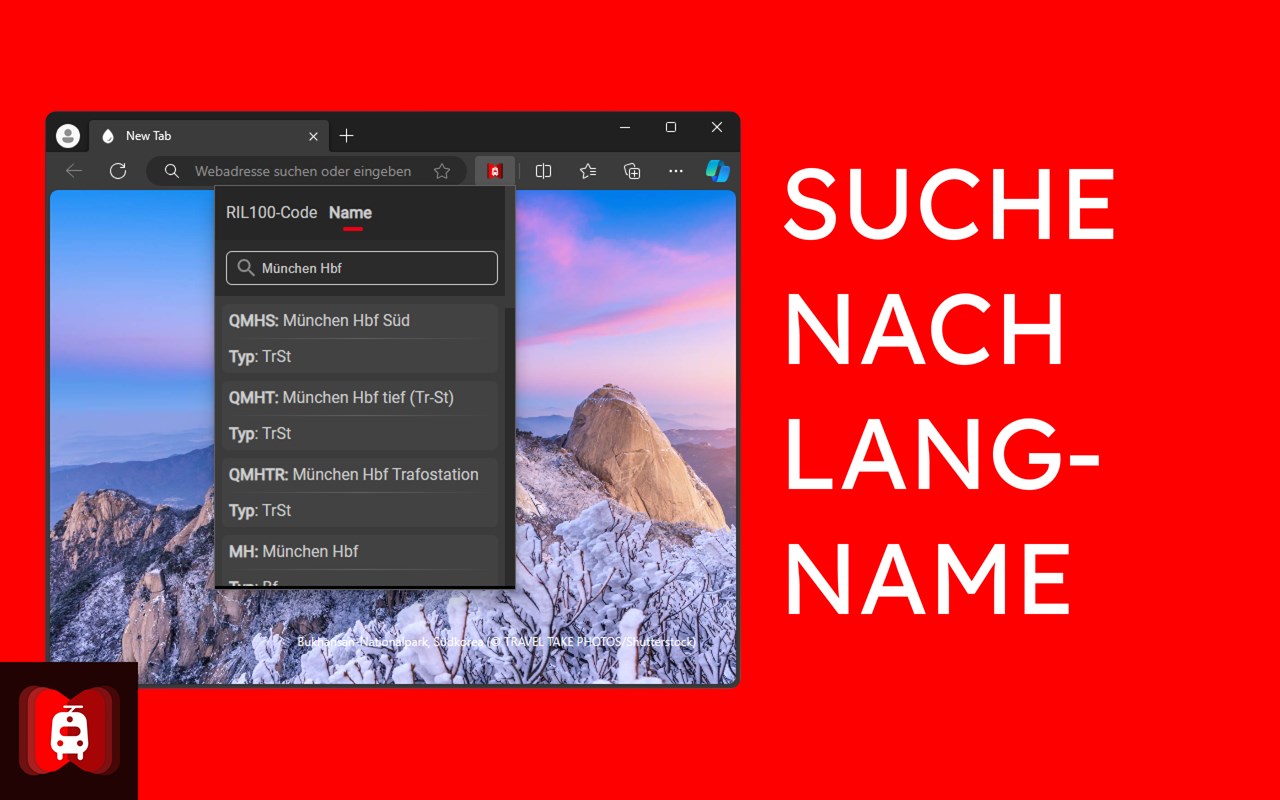Viewport: 1280px width, 800px height.
Task: Select QMHS: München Hbf Süd result
Action: pos(360,338)
